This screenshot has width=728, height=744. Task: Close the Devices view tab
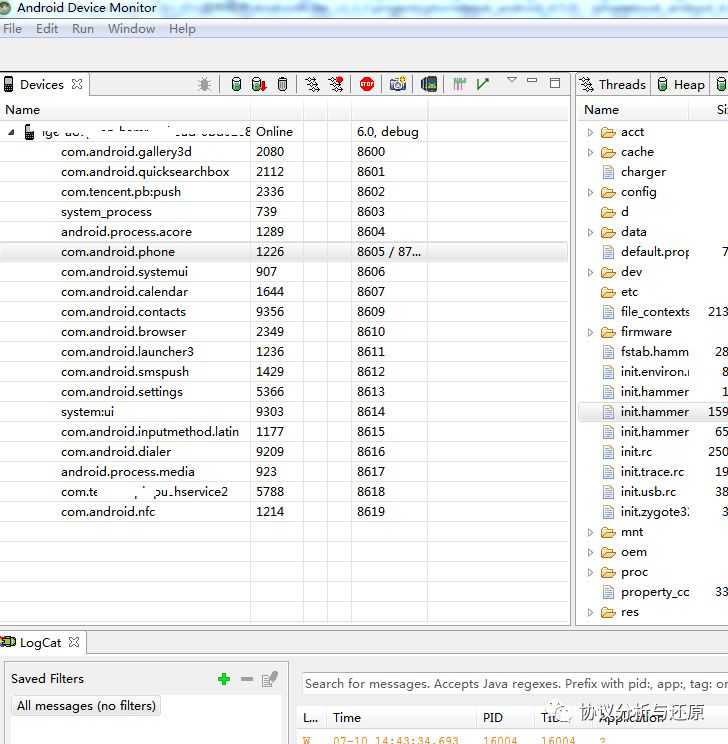[77, 84]
